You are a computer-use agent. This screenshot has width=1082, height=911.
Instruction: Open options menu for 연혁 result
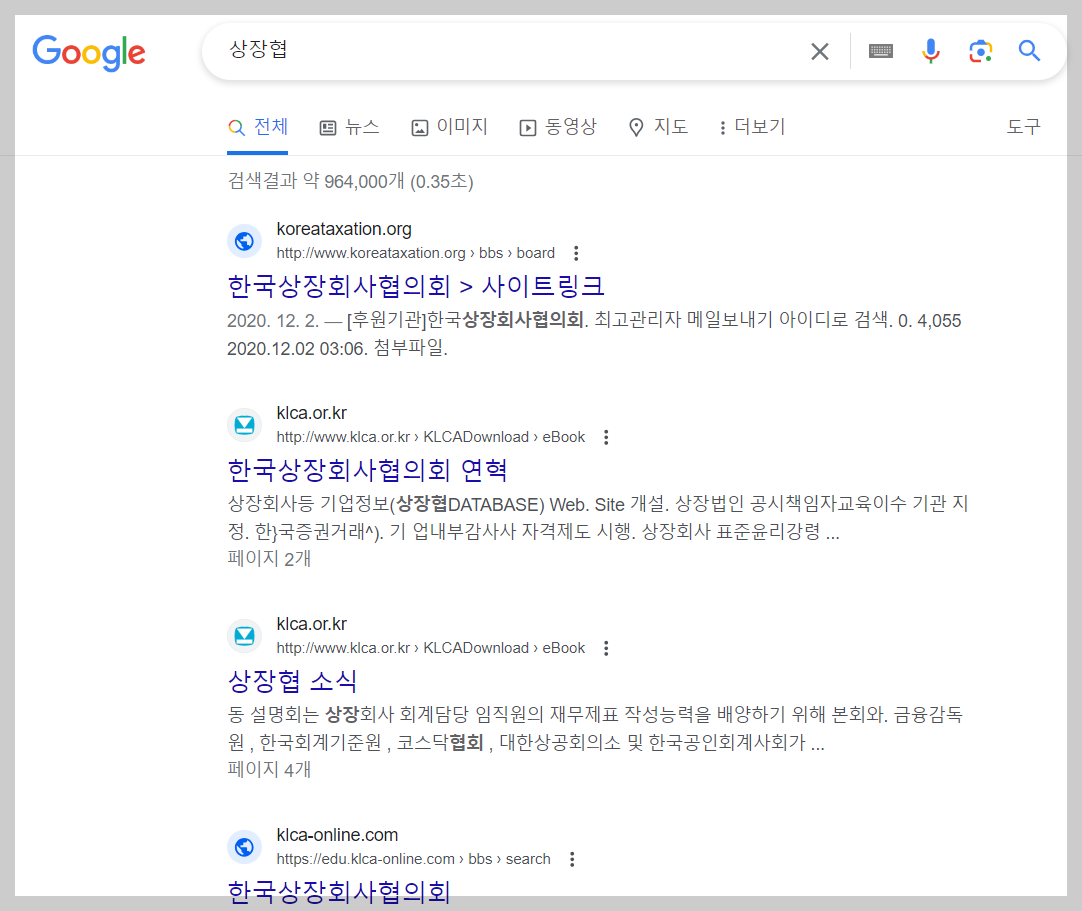coord(606,437)
